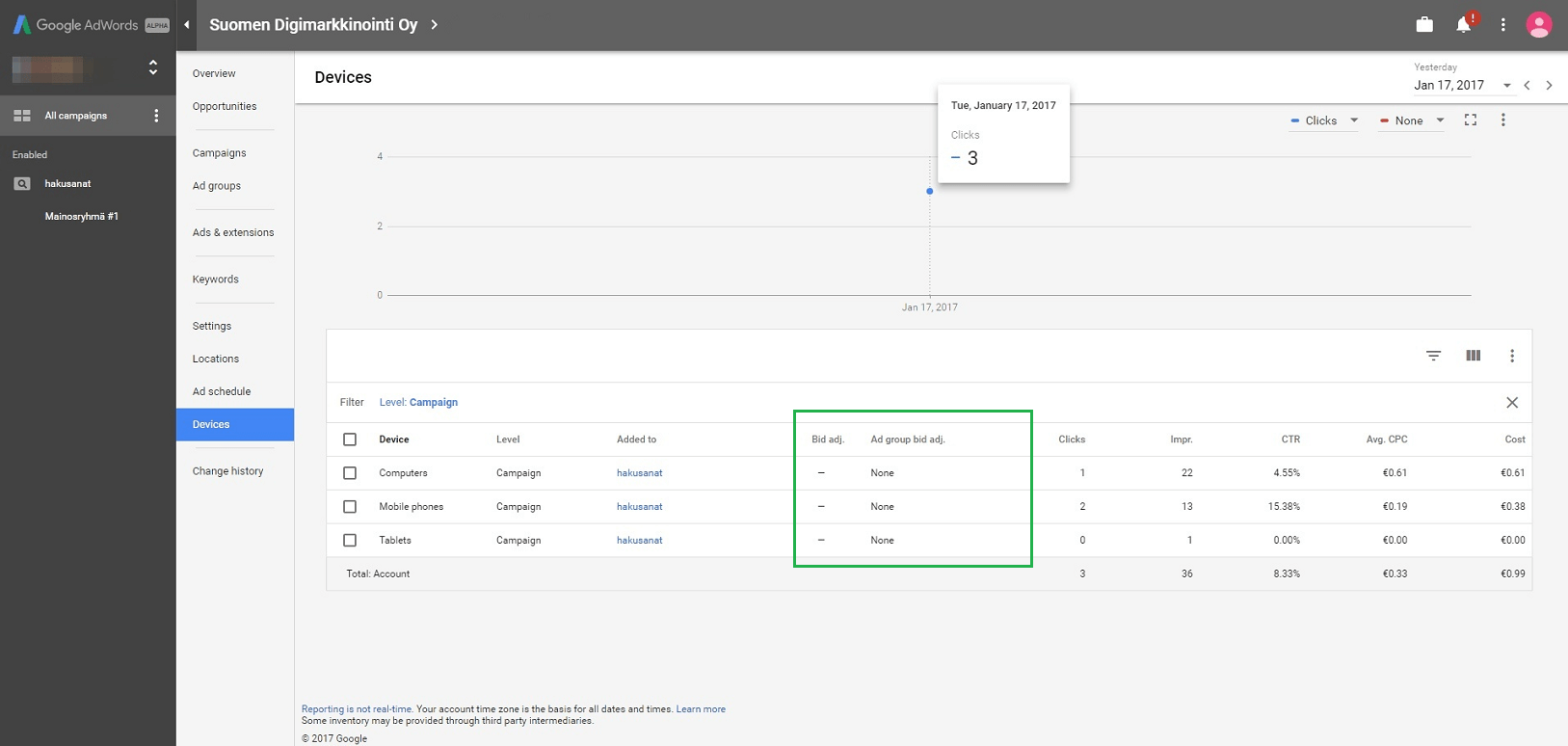Screen dimensions: 1568x746
Task: Open Ads & extensions section
Action: (233, 232)
